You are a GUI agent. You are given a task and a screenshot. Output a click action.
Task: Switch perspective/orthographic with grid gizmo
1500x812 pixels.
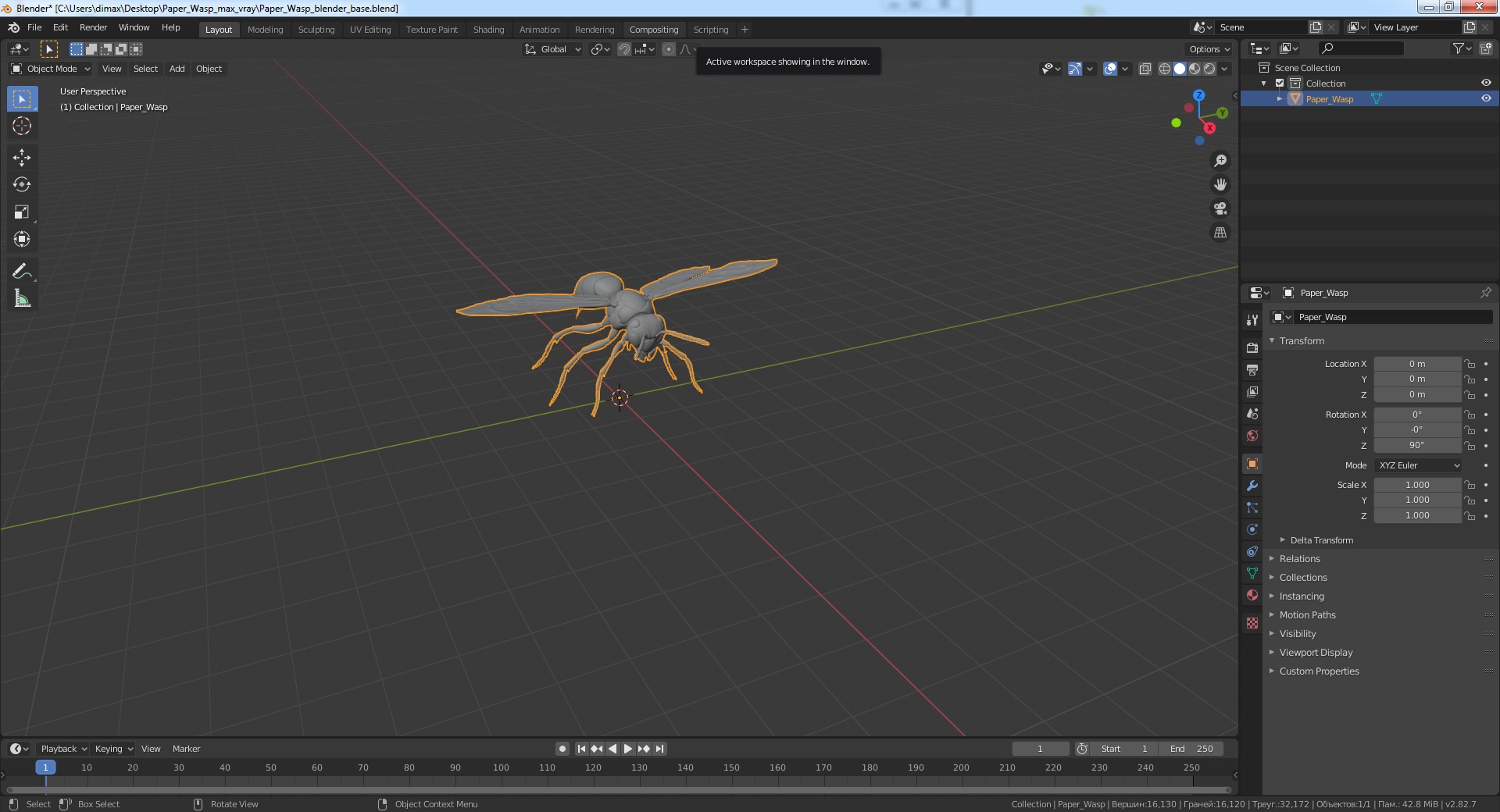[1220, 233]
